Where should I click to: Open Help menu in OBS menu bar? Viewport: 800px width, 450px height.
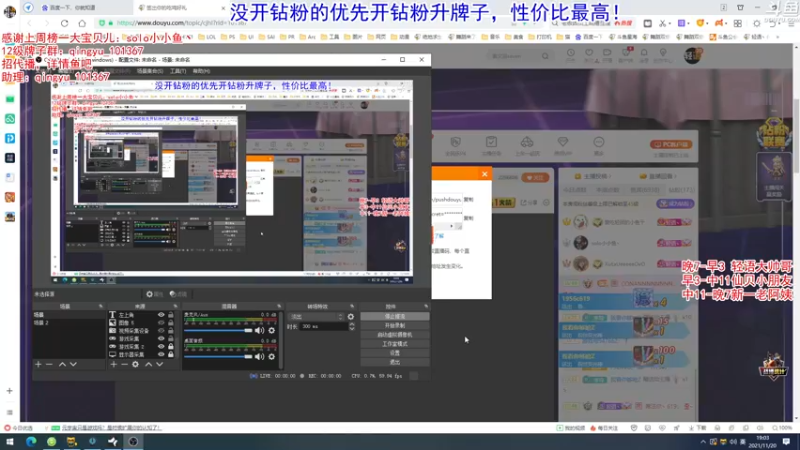tap(201, 71)
